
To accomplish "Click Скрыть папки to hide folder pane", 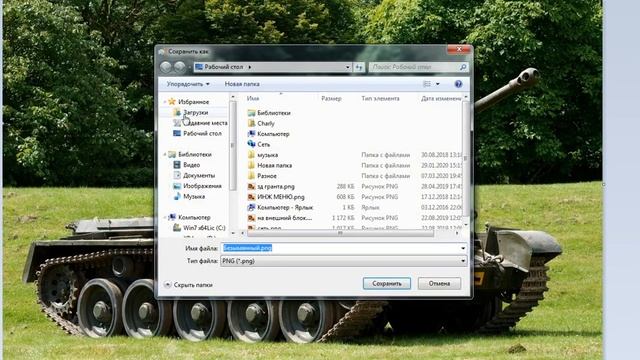I will (x=189, y=285).
